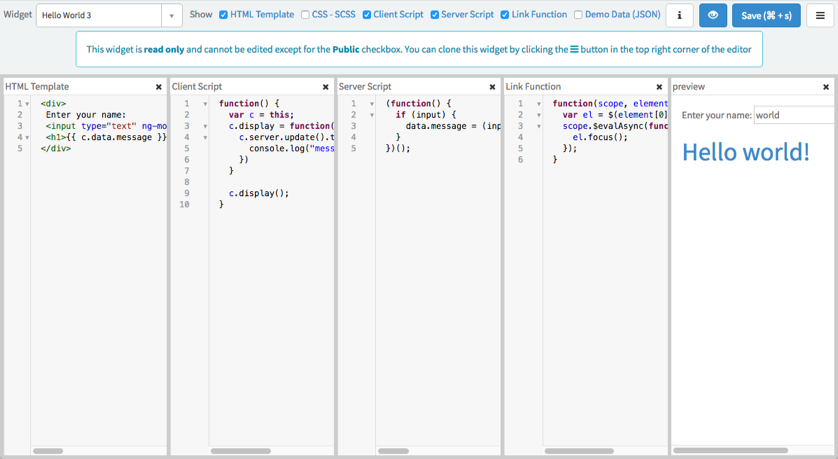Image resolution: width=838 pixels, height=459 pixels.
Task: Uncheck the Server Script checkbox
Action: (434, 15)
